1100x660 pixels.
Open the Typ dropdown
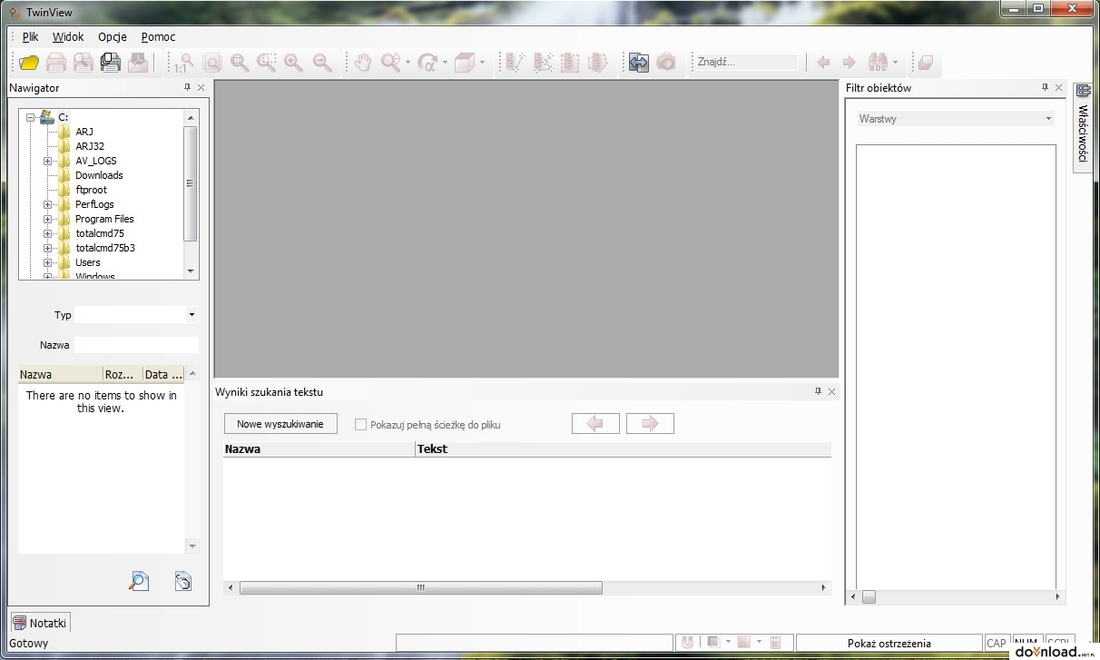192,315
